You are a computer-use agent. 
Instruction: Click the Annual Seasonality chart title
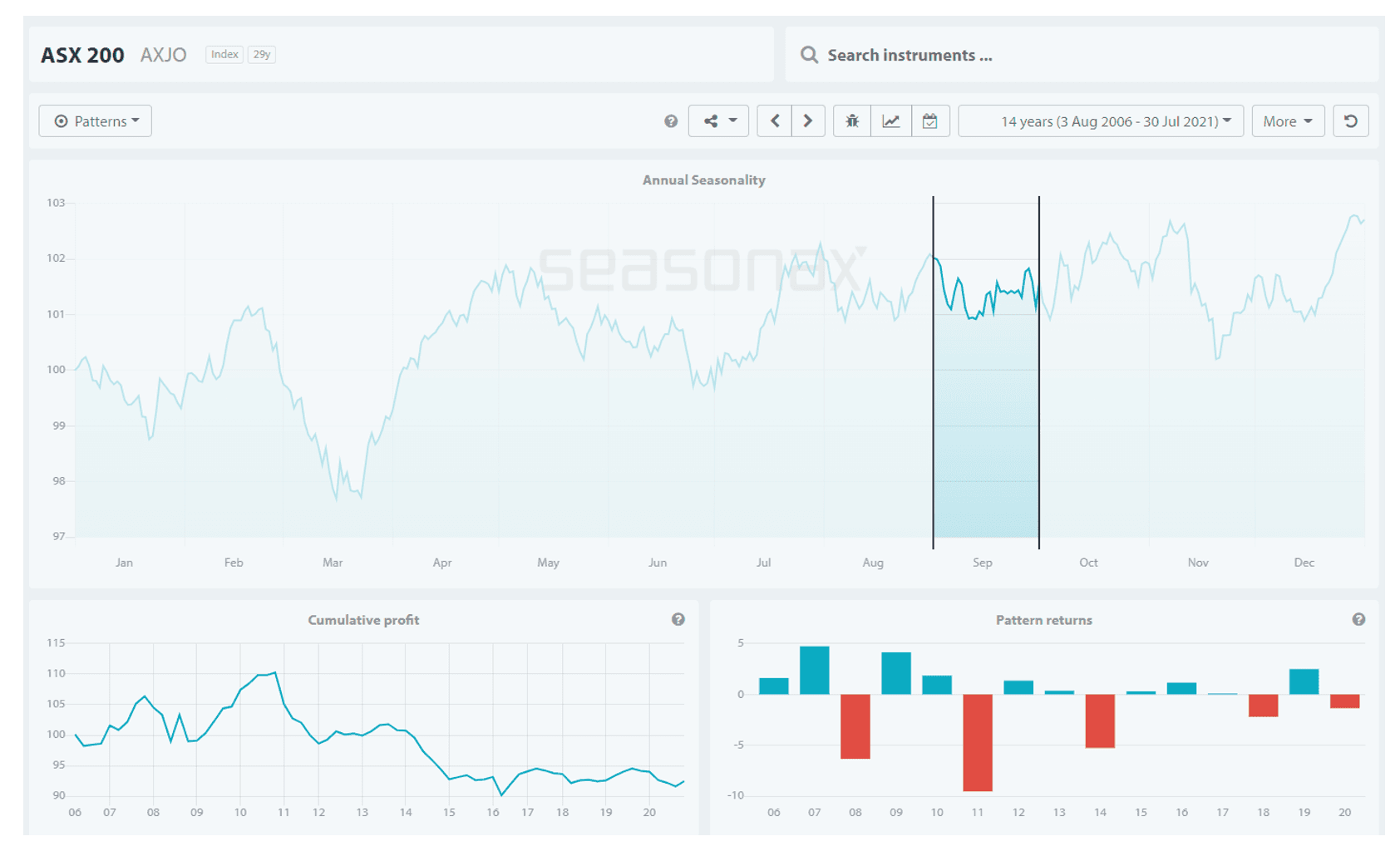pos(704,180)
